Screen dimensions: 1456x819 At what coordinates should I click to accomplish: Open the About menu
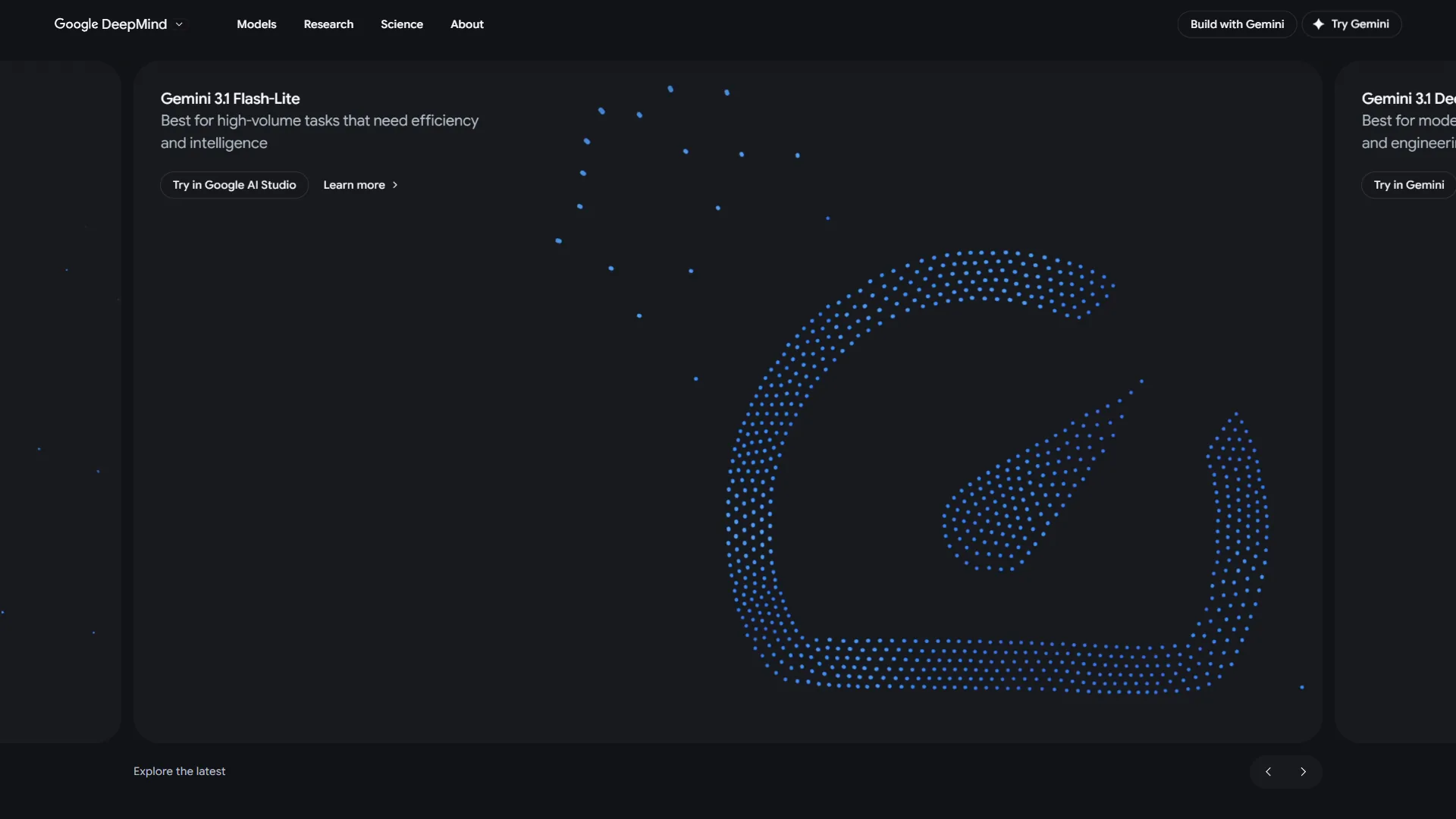[467, 24]
